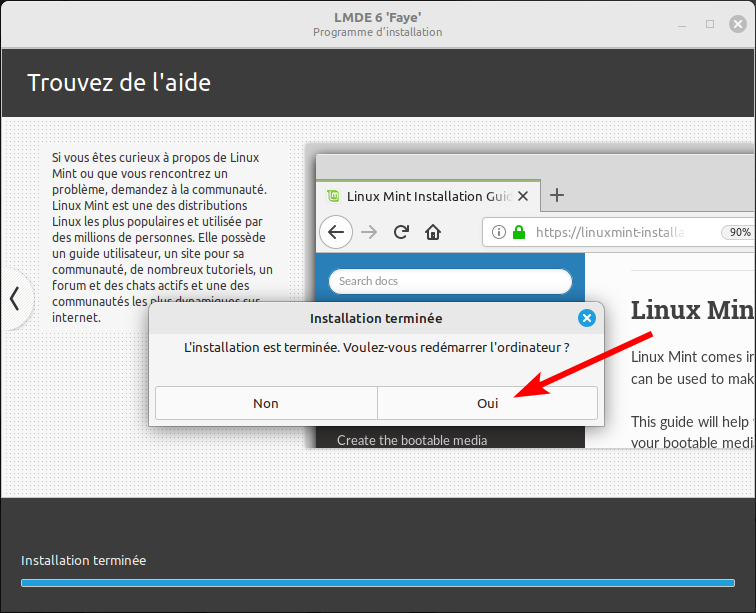Decline the restart with Non button
Screen dimensions: 756x613
point(266,403)
